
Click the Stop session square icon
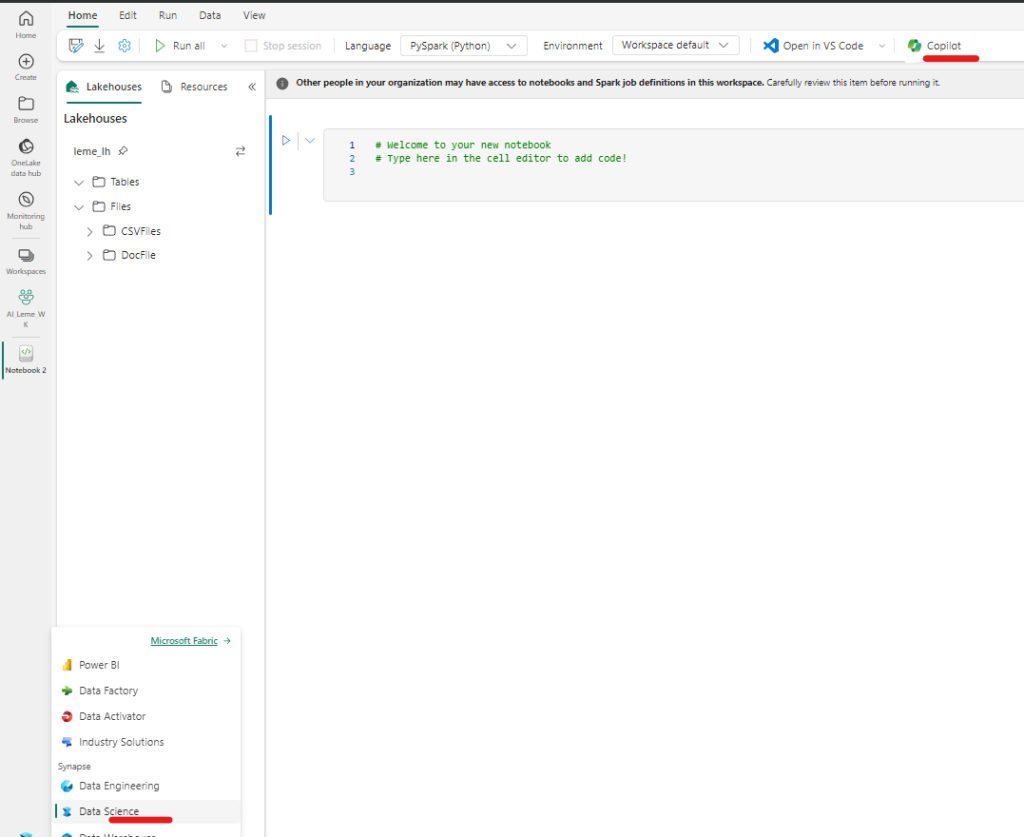(251, 46)
